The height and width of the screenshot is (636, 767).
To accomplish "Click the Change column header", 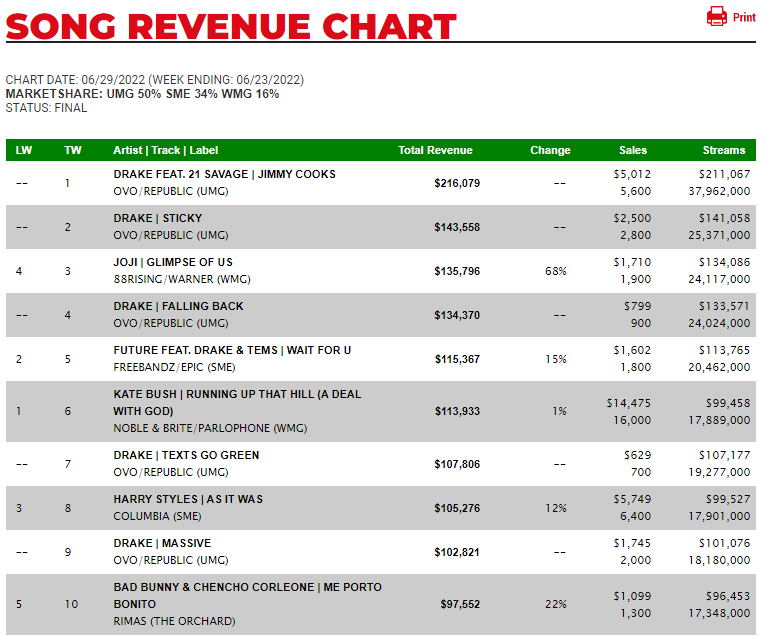I will [x=550, y=150].
